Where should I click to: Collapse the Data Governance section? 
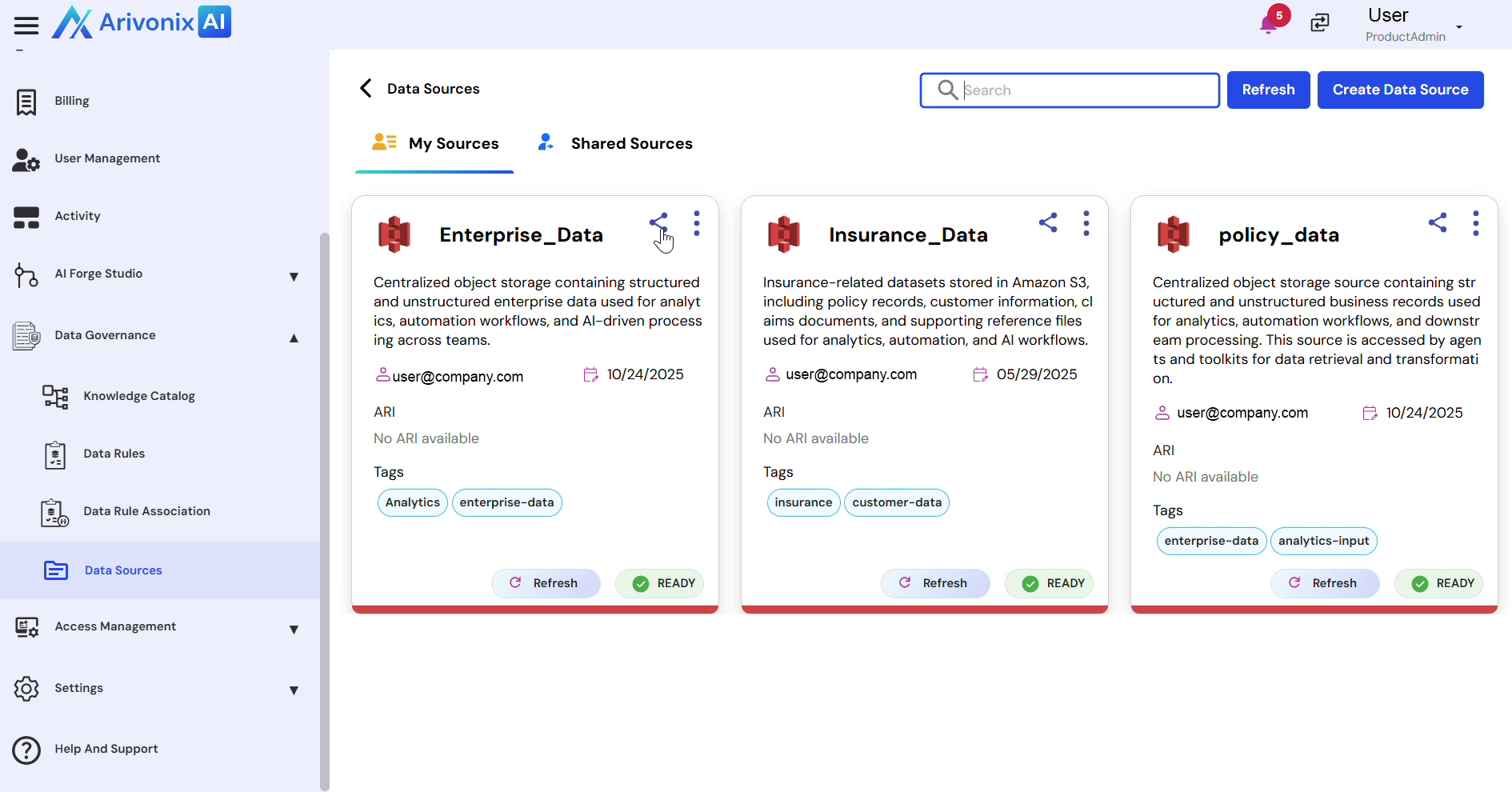294,338
